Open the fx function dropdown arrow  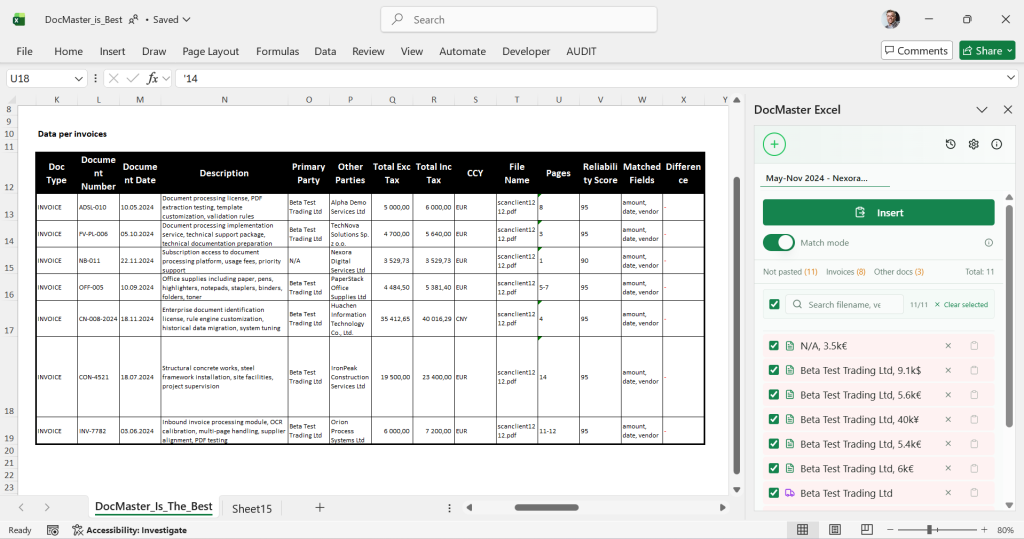(166, 78)
